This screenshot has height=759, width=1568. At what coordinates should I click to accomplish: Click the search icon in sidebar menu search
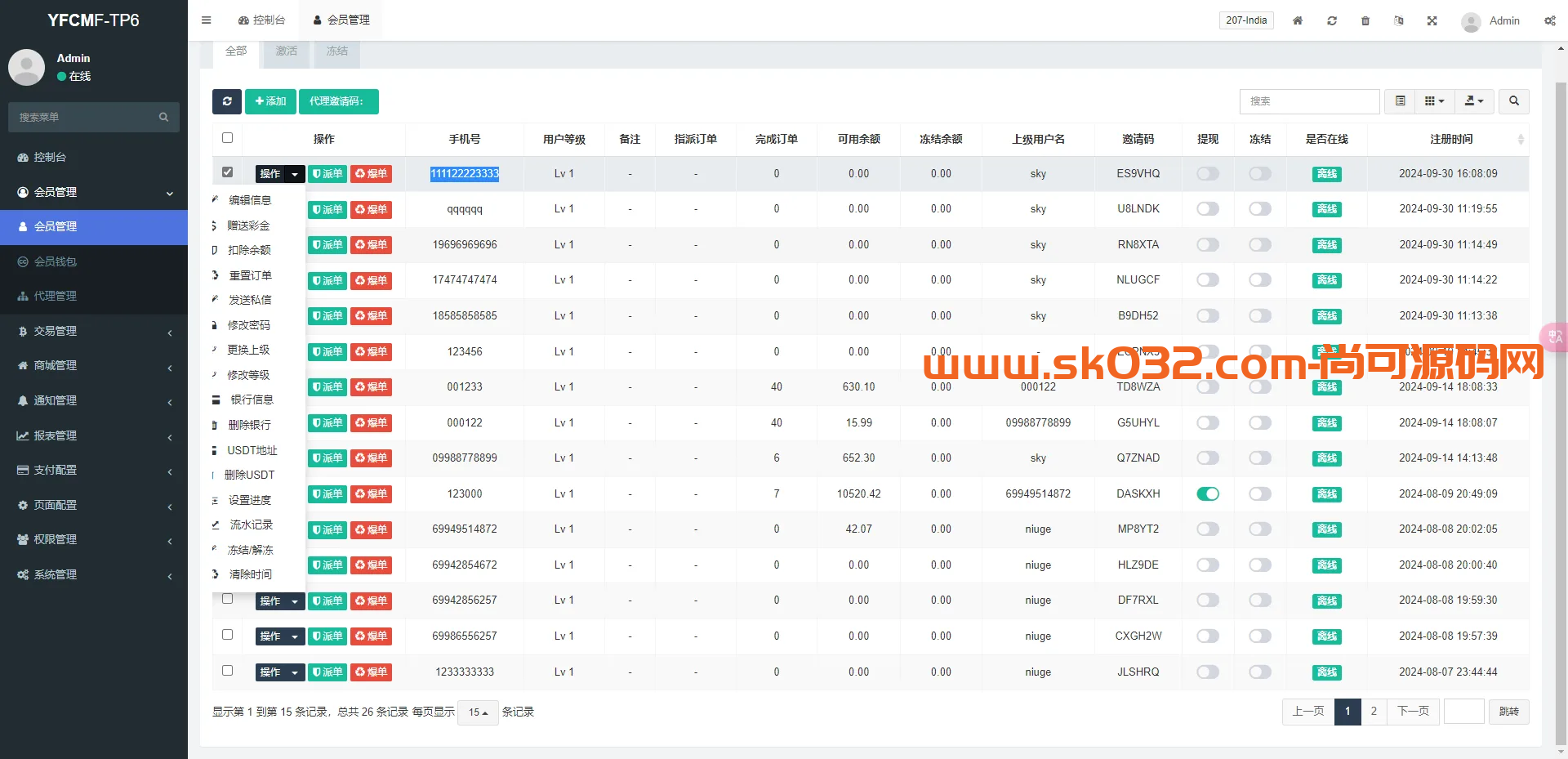pos(164,117)
